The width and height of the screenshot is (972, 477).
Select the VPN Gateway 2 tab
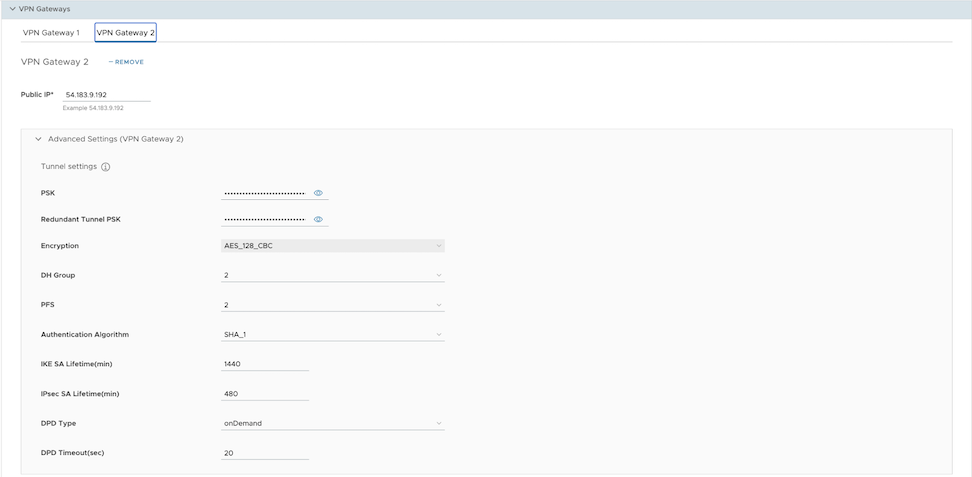coord(125,33)
